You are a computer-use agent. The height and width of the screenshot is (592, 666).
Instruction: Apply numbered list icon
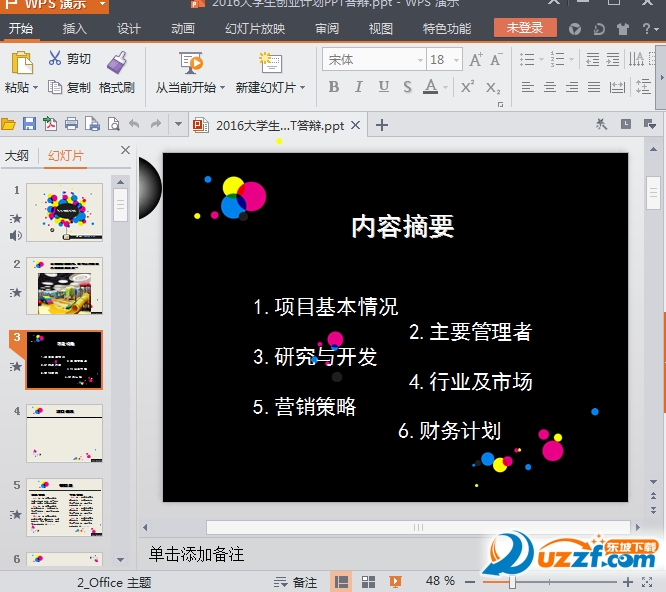557,59
